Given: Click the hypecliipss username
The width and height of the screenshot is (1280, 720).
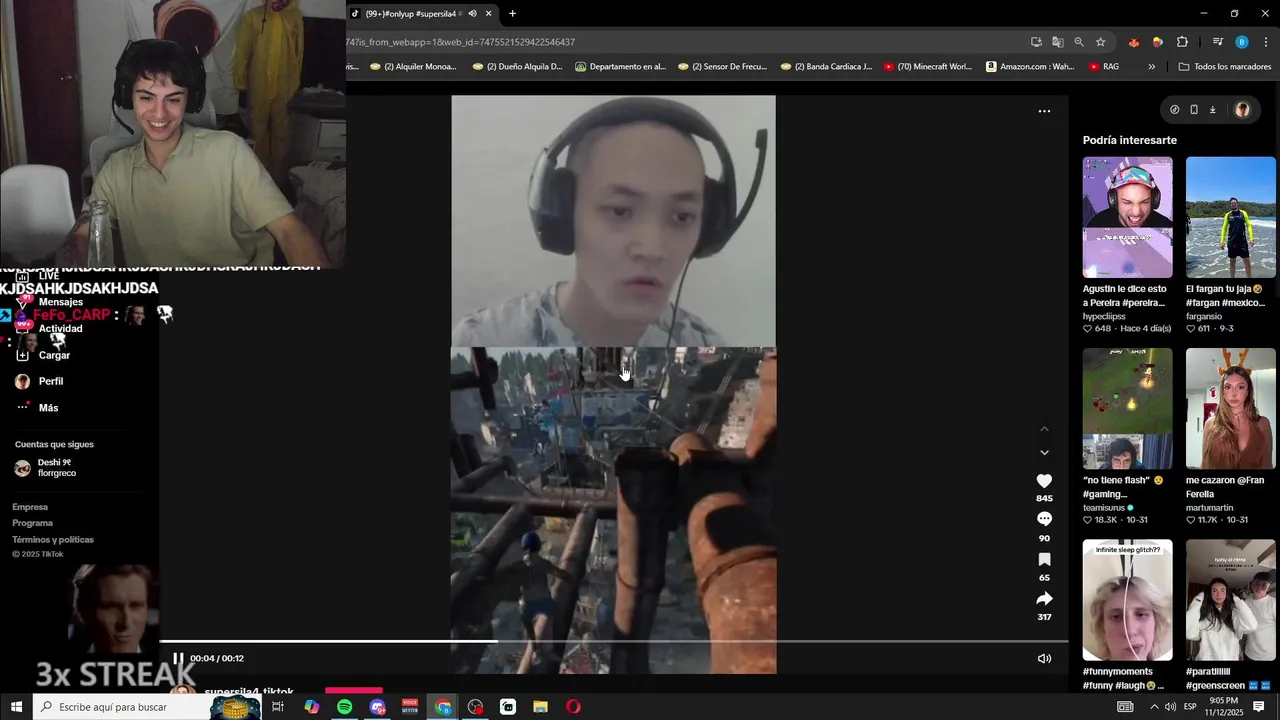Looking at the screenshot, I should click(x=1104, y=316).
